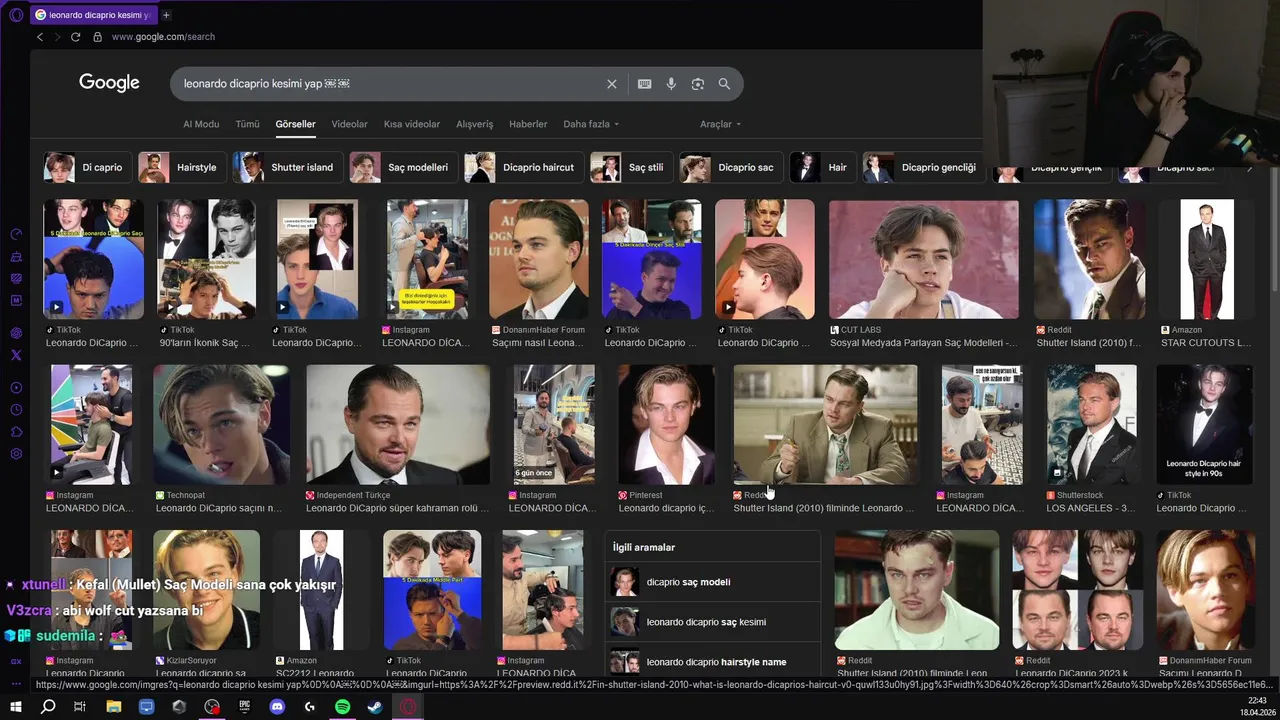Open Logitech G HUB from the taskbar
The image size is (1280, 720).
pos(310,707)
